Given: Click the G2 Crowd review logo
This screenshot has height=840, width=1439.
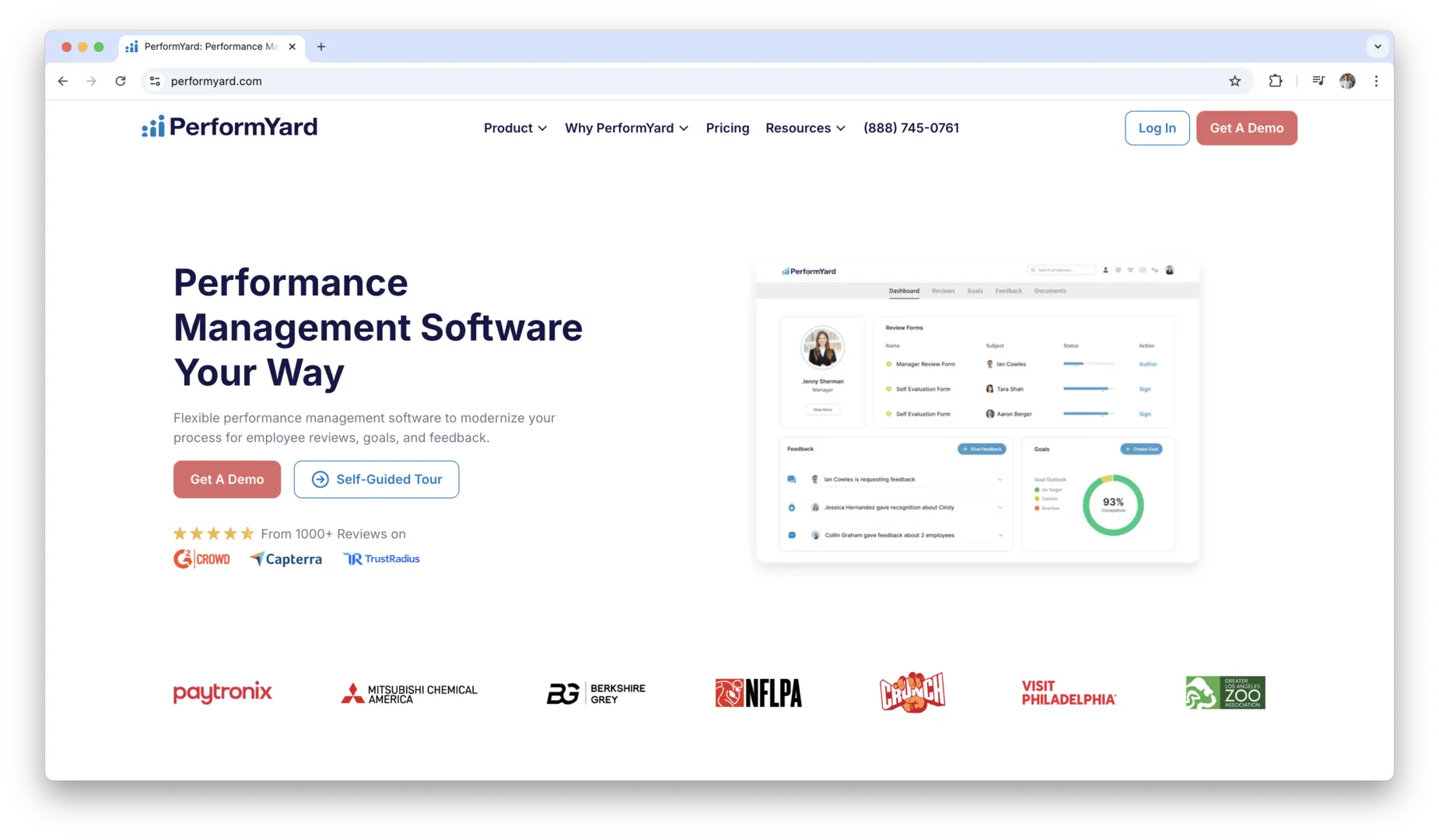Looking at the screenshot, I should pos(201,558).
